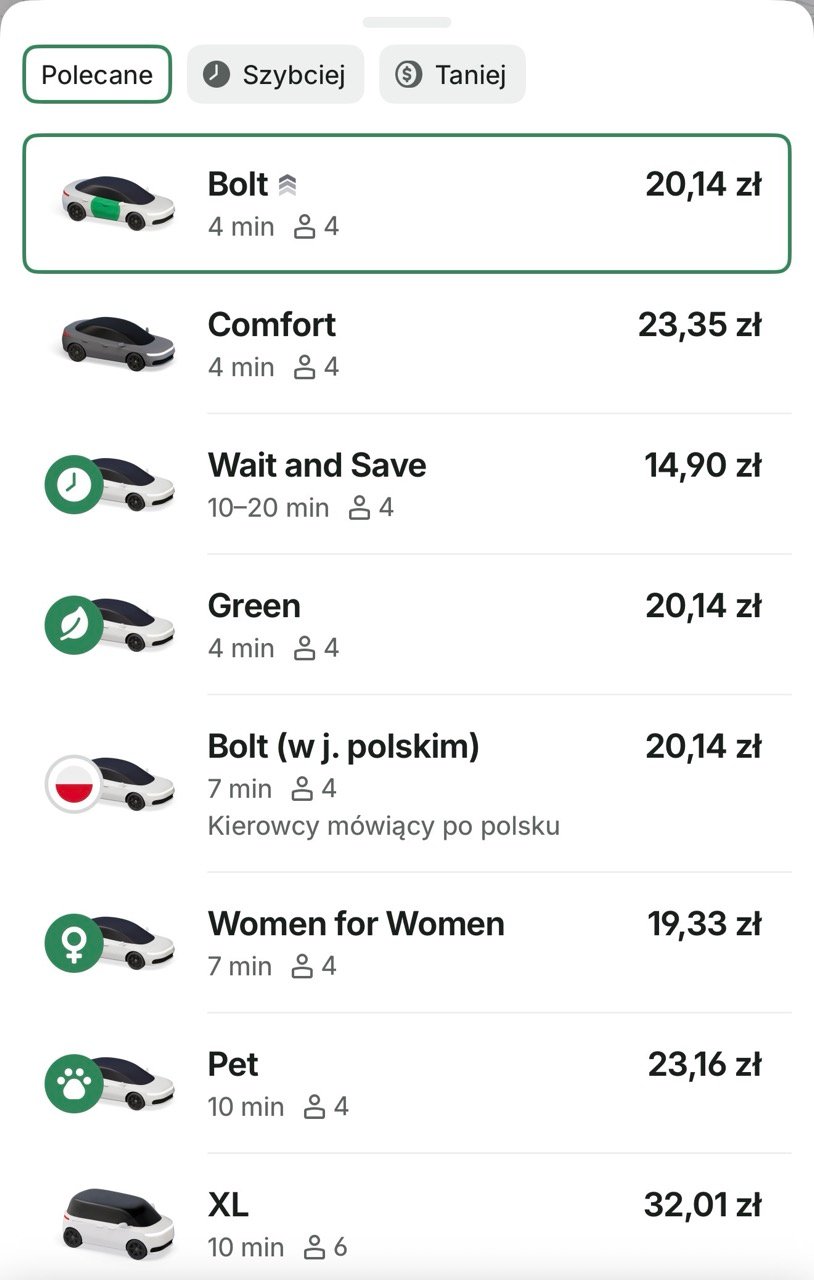Tap the green leaf icon for Green ride
This screenshot has width=814, height=1280.
74,625
